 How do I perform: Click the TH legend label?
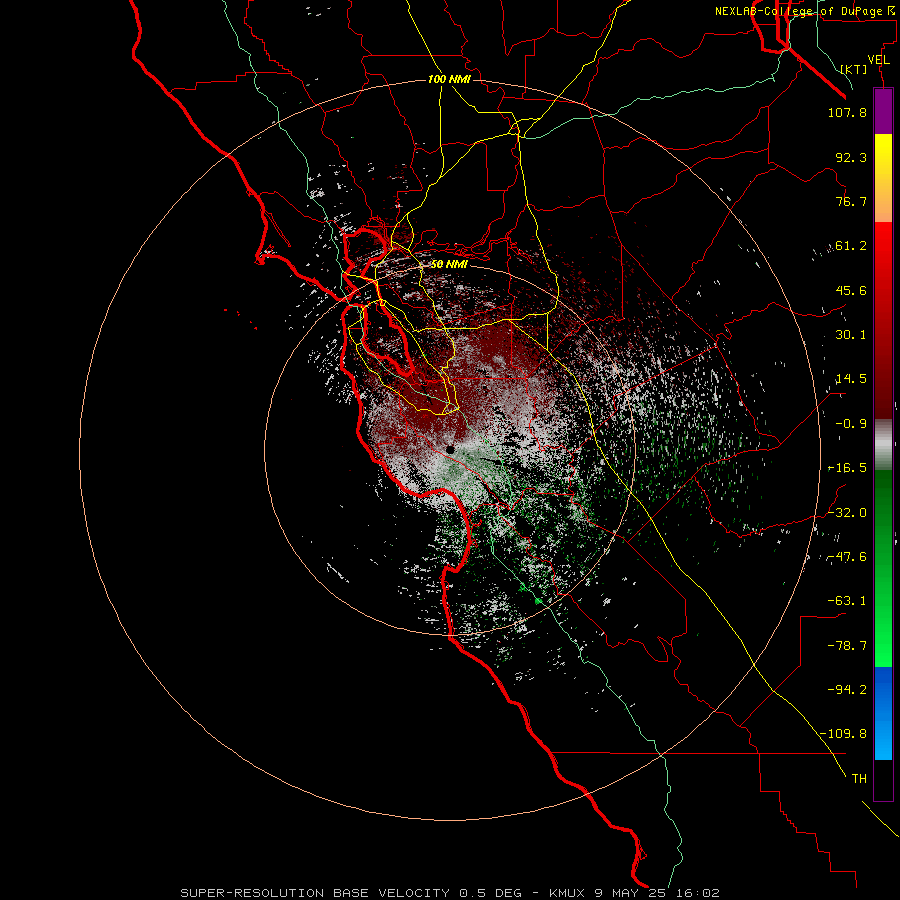pos(859,778)
